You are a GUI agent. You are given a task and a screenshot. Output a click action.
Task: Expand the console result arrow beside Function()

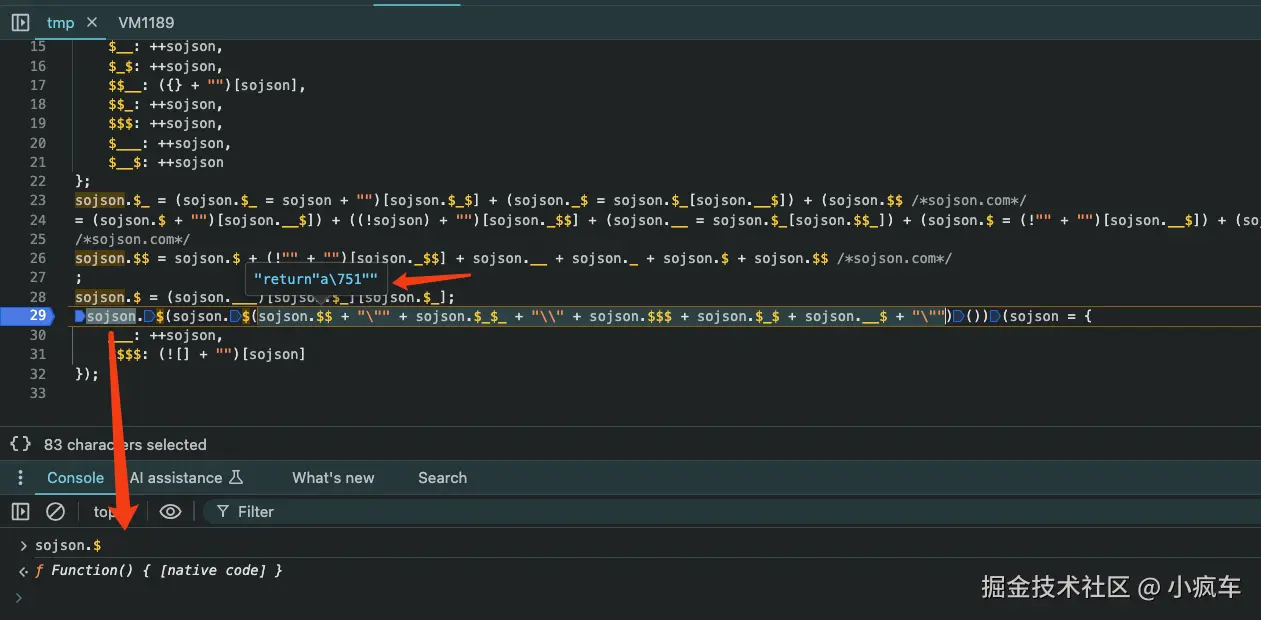click(23, 570)
